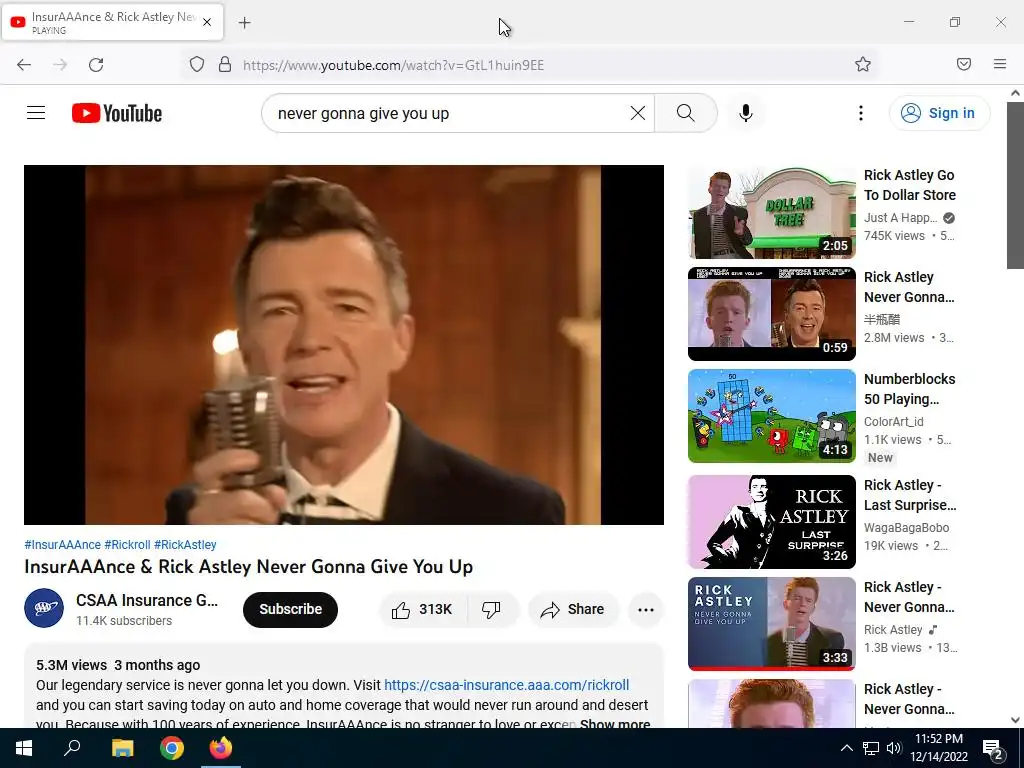1024x768 pixels.
Task: Launch Google Chrome from taskbar
Action: click(x=172, y=748)
